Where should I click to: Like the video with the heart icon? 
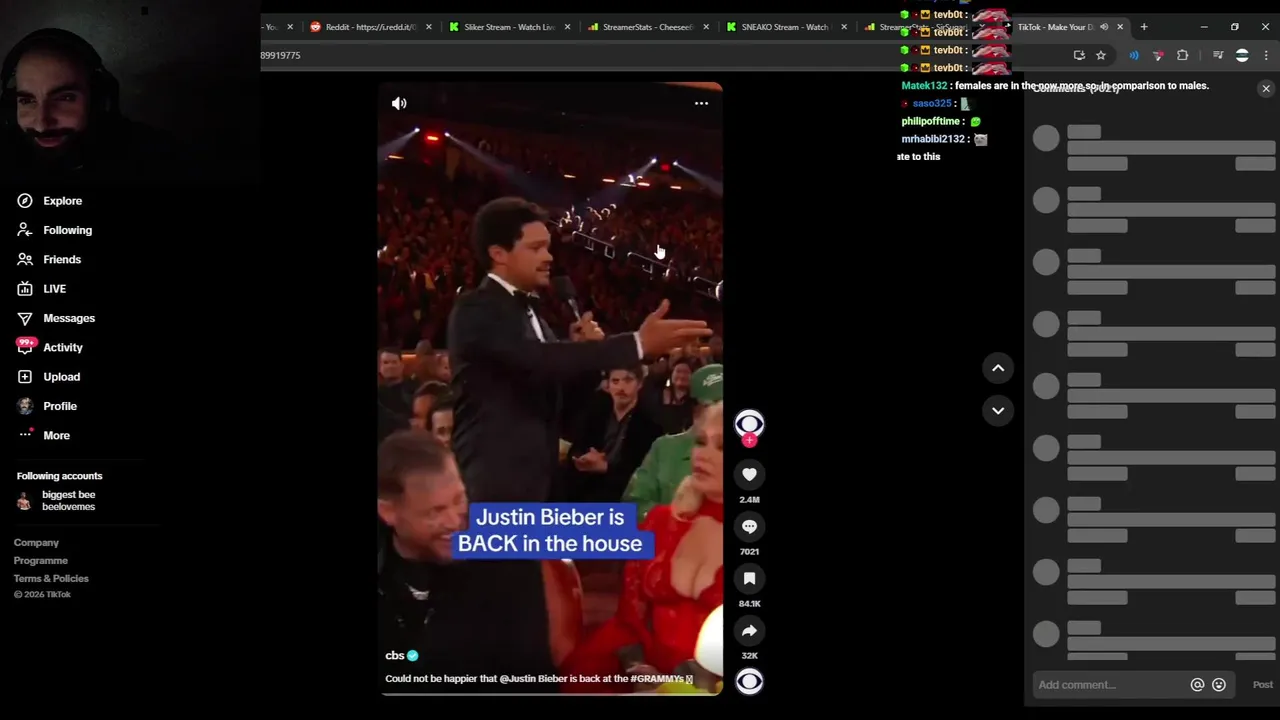(x=749, y=474)
